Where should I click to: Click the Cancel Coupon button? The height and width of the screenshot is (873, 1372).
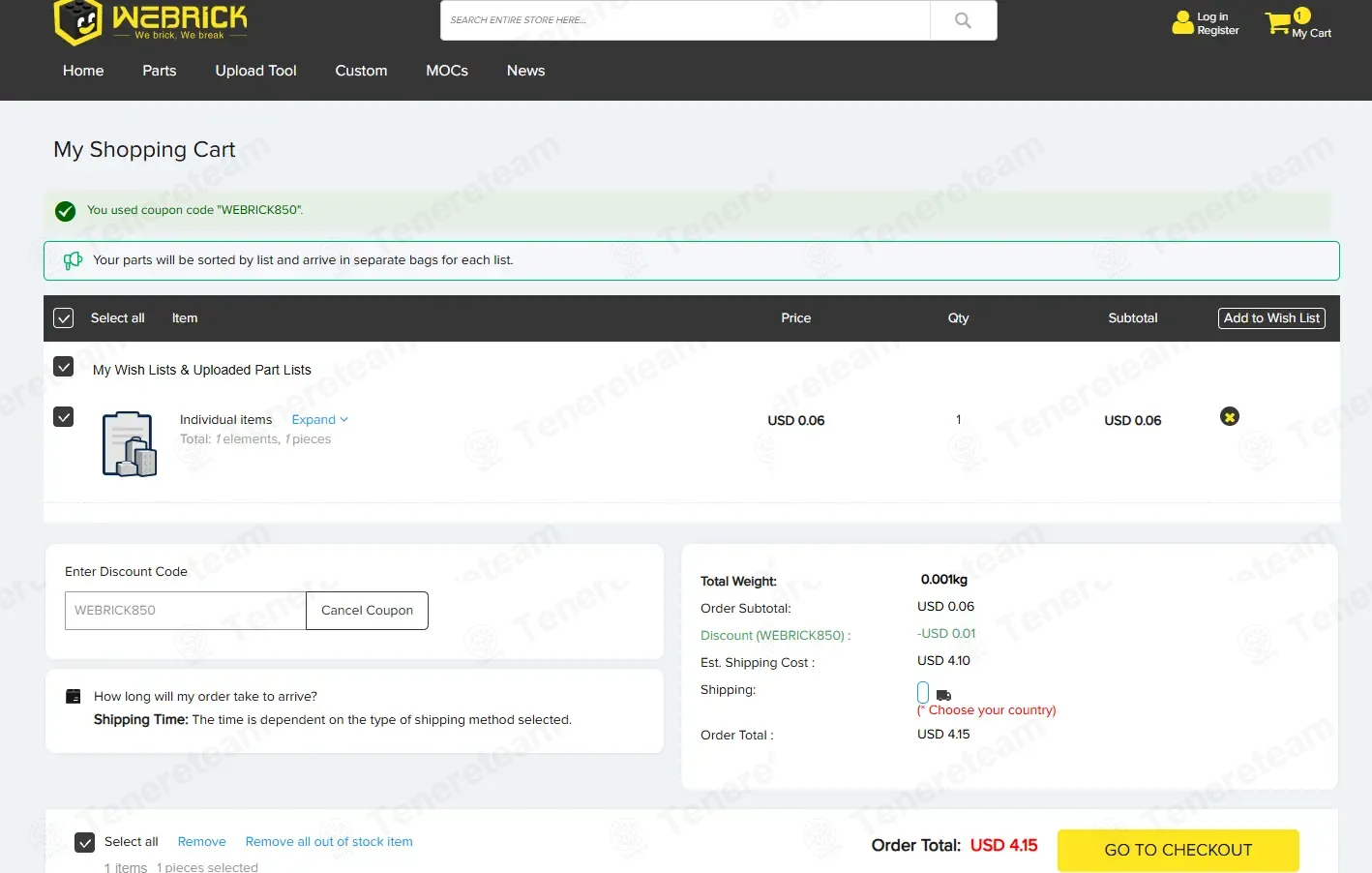click(367, 611)
